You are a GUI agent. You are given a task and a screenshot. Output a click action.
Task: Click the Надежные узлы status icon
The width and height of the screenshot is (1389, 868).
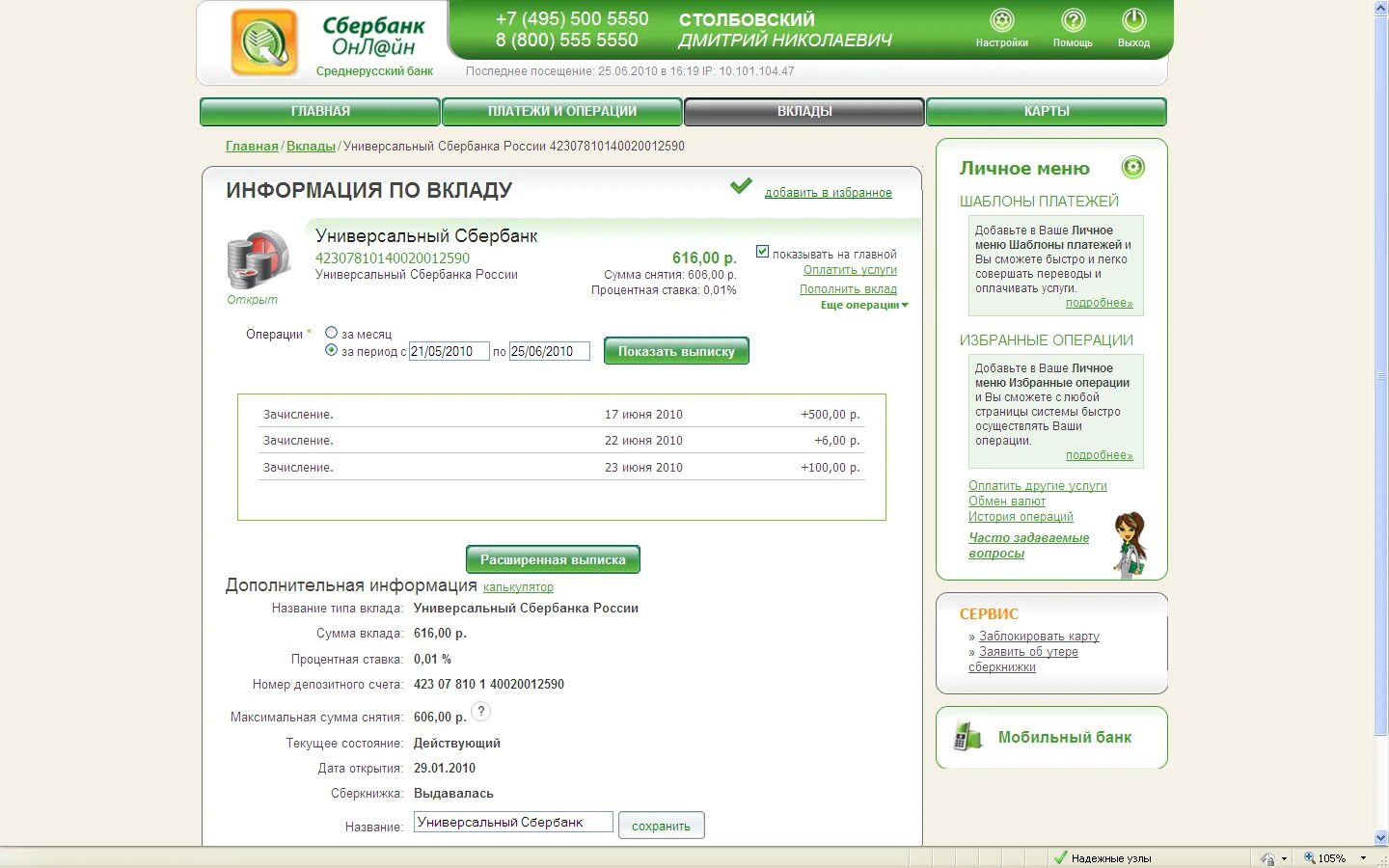click(1061, 857)
